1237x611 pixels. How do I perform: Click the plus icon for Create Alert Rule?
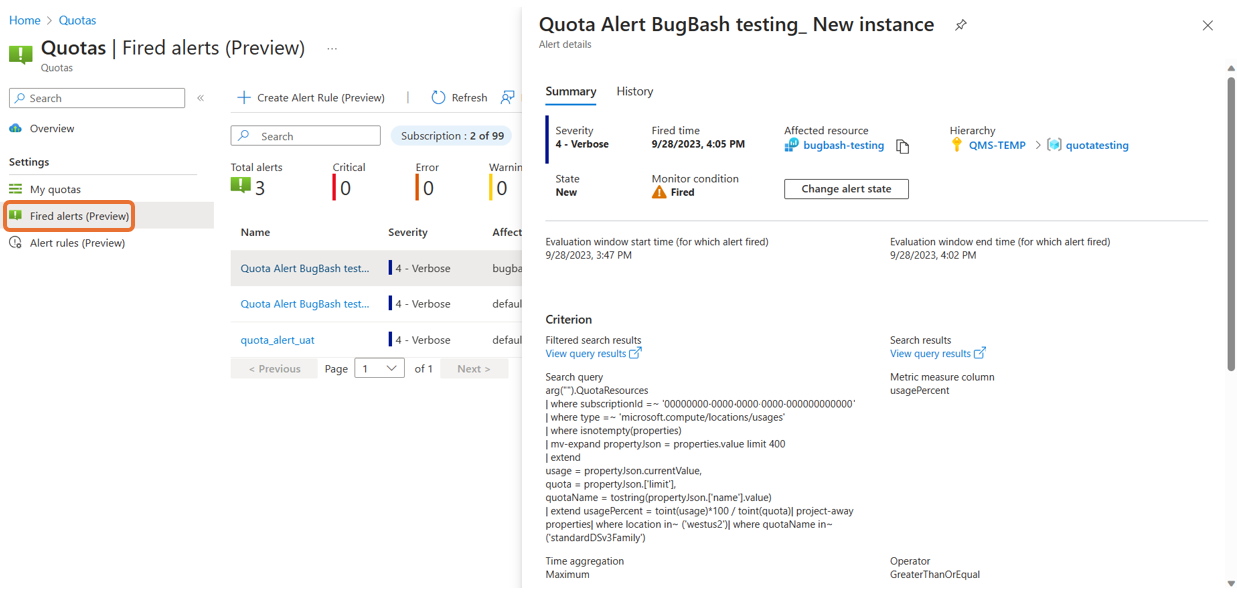click(244, 97)
